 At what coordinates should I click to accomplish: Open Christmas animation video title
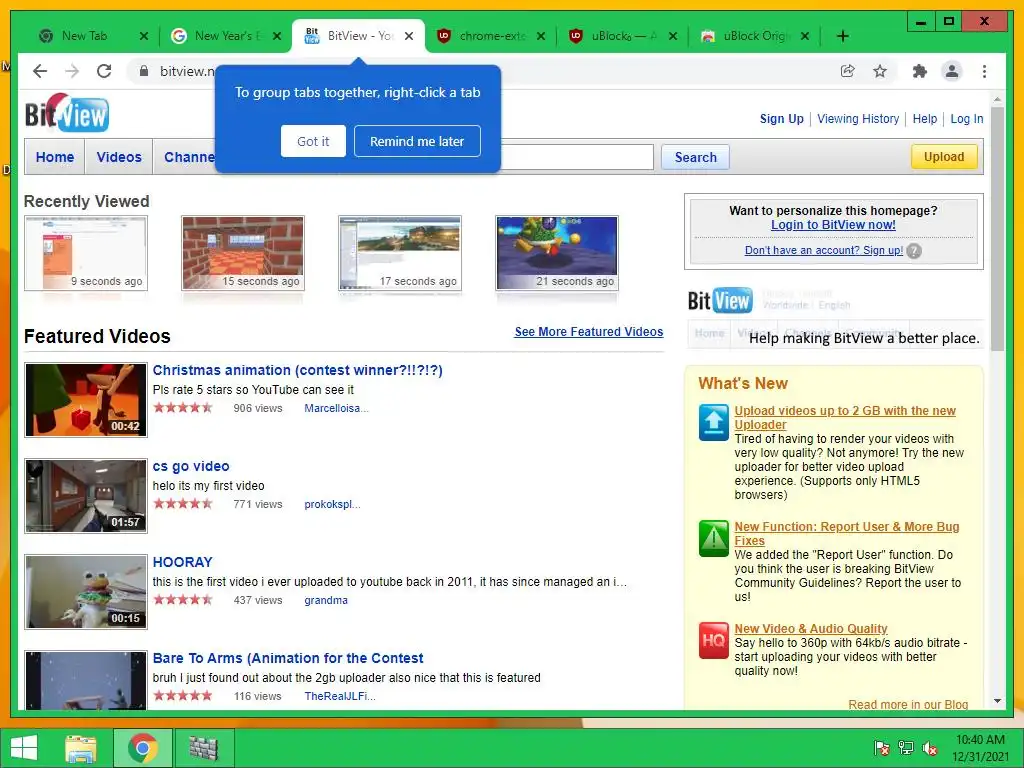[x=297, y=370]
